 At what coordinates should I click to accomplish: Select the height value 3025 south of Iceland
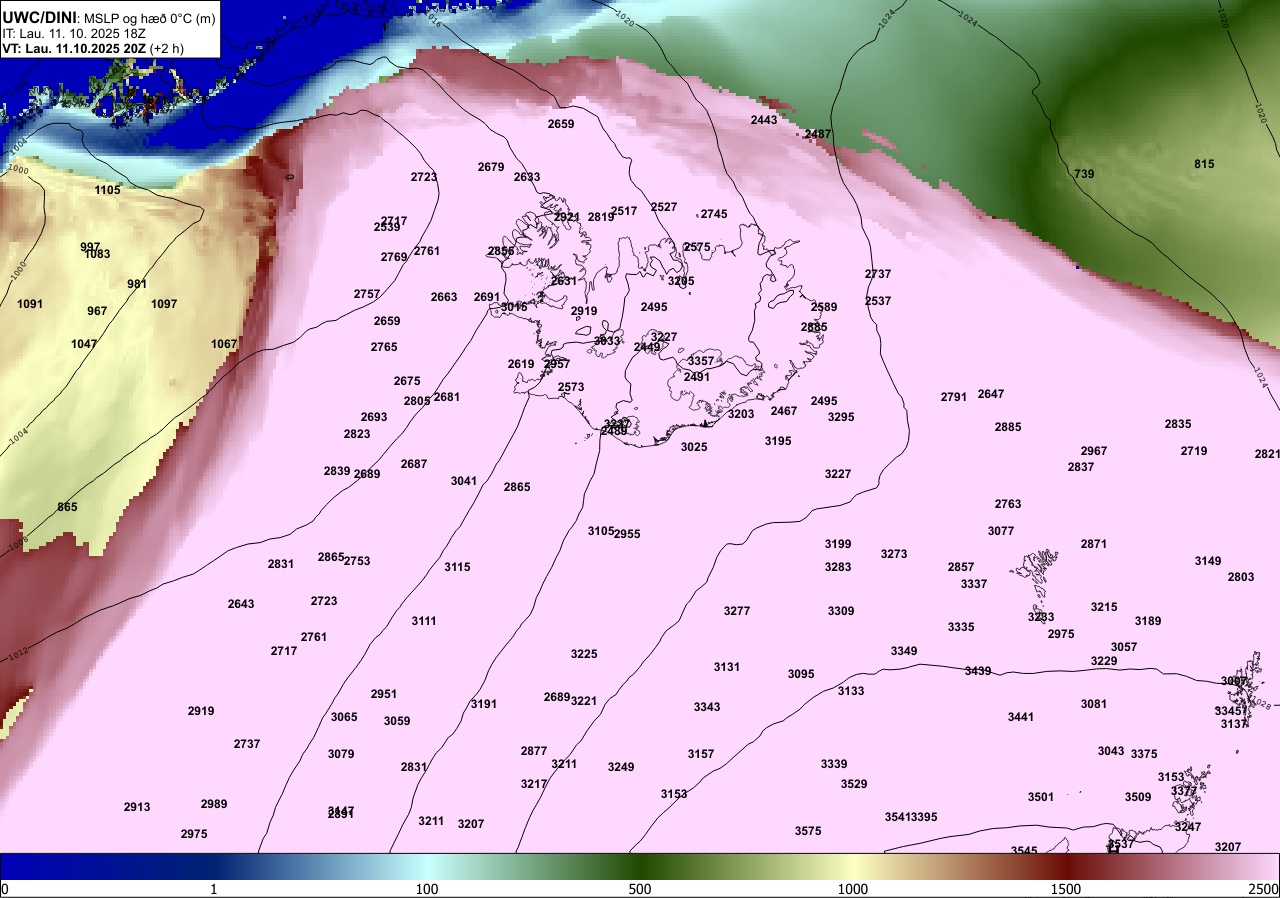pyautogui.click(x=694, y=447)
